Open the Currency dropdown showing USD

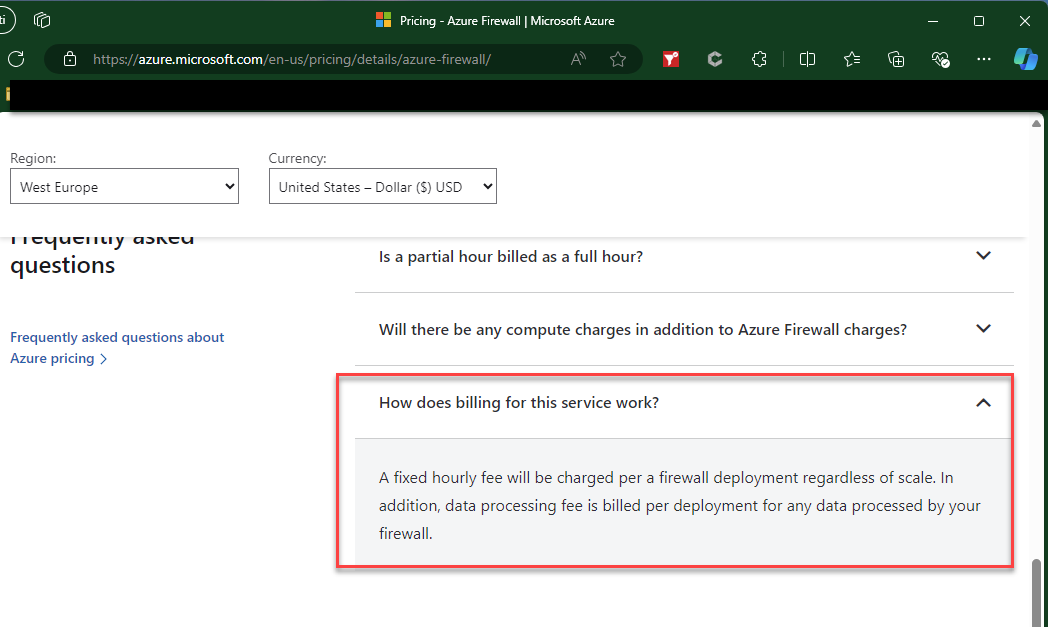pyautogui.click(x=382, y=186)
